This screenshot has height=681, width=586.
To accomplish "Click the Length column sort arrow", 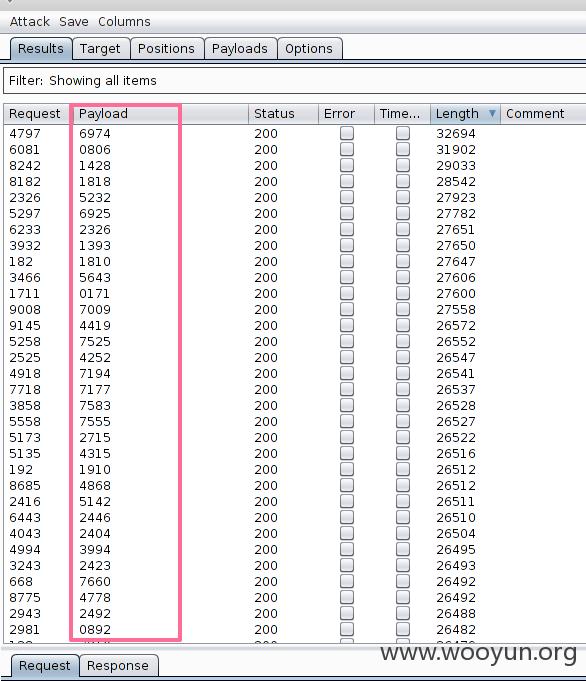I will point(492,113).
